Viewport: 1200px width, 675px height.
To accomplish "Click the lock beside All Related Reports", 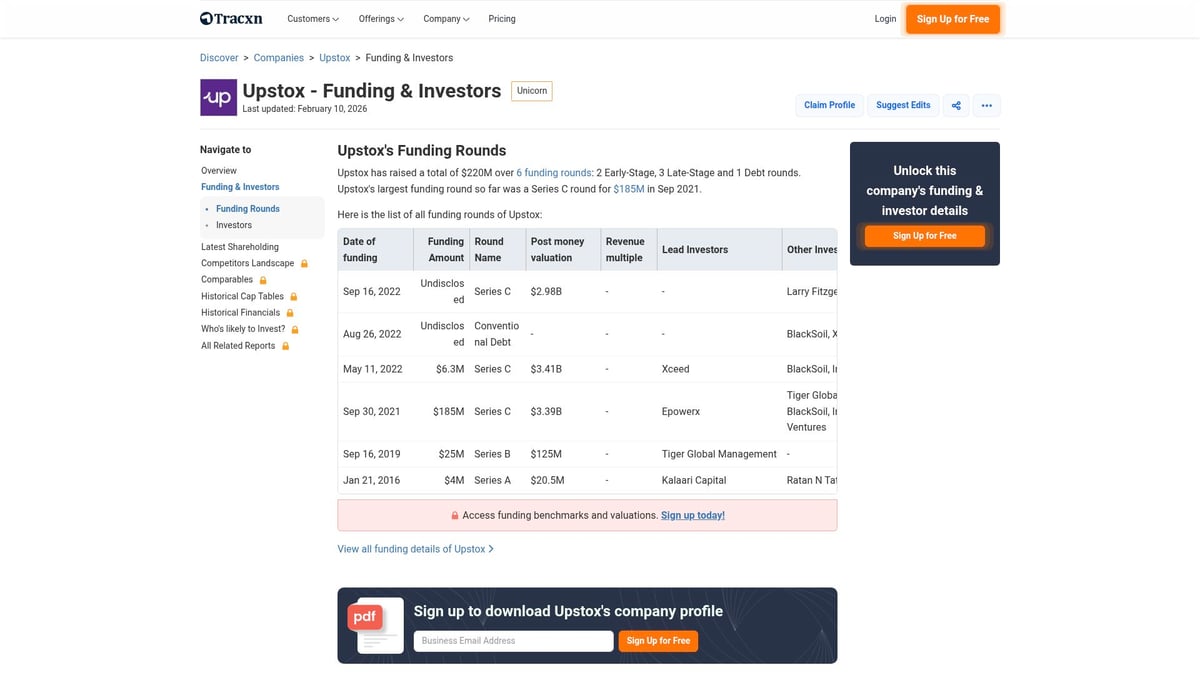I will point(285,345).
